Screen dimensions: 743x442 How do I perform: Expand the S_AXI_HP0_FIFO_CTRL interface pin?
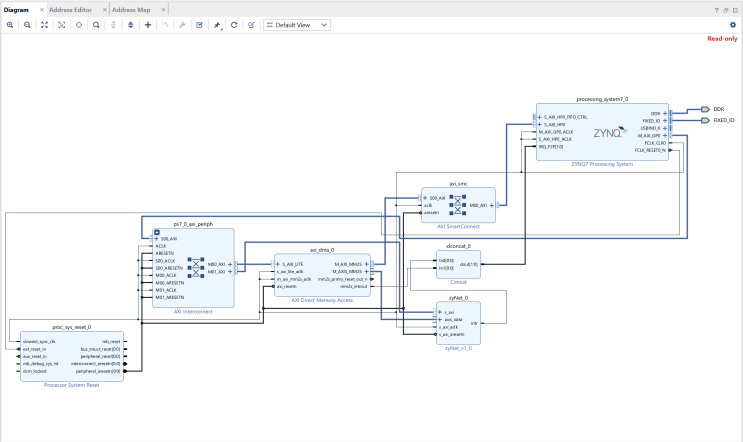pyautogui.click(x=539, y=117)
